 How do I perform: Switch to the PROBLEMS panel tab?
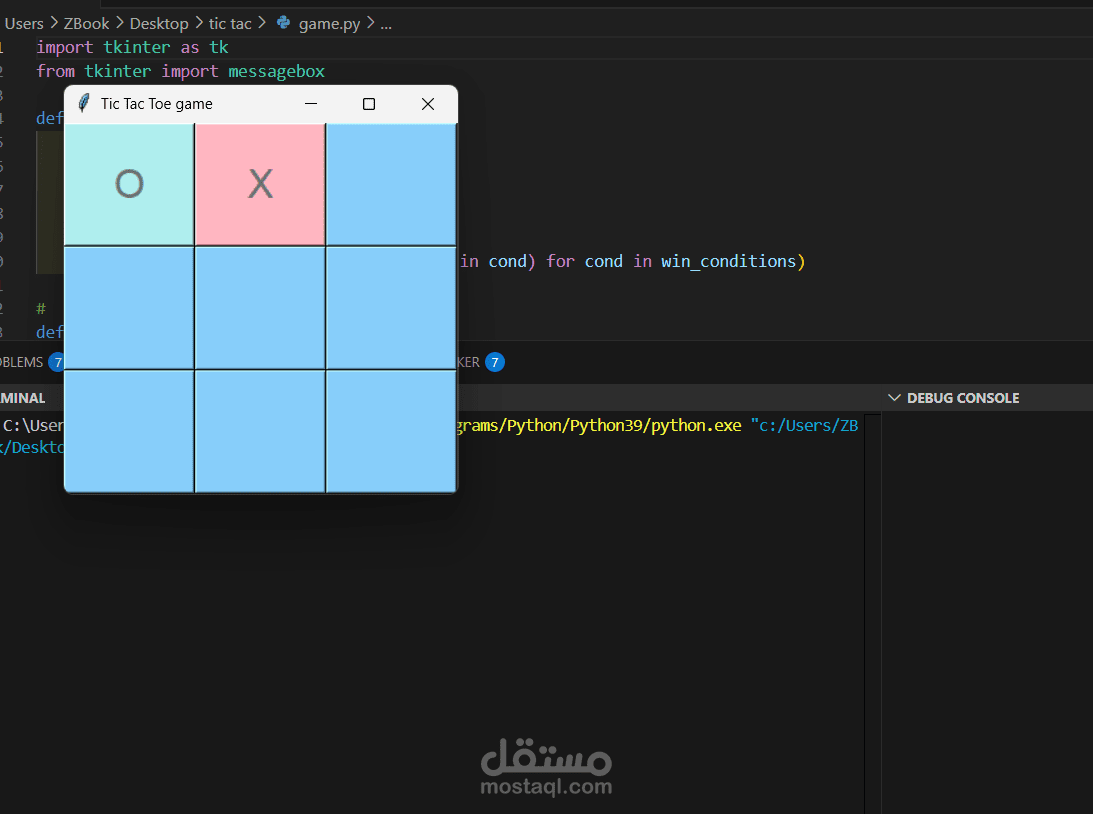tap(22, 362)
